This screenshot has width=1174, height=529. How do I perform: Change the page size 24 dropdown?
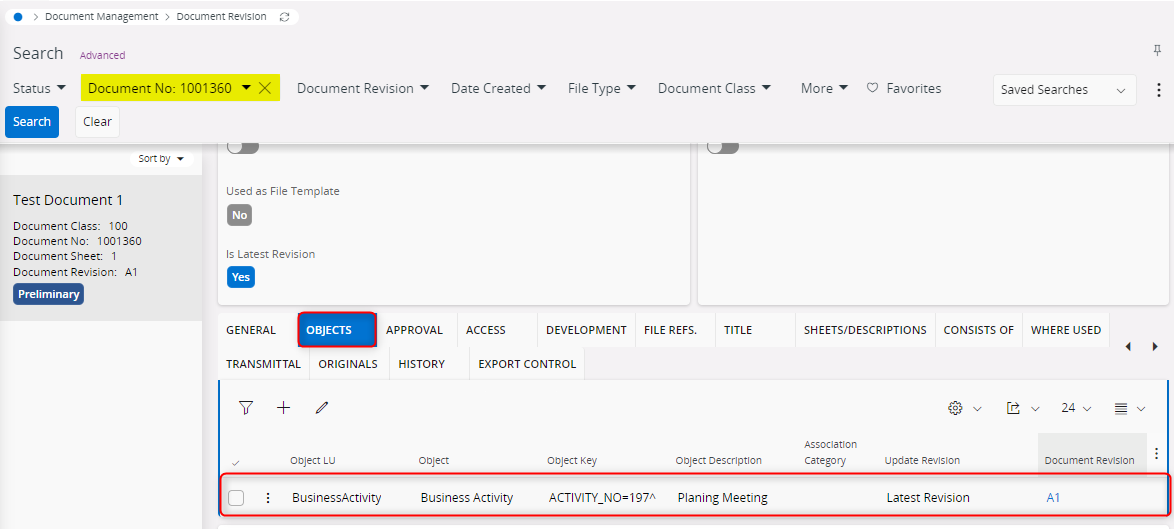click(1076, 408)
